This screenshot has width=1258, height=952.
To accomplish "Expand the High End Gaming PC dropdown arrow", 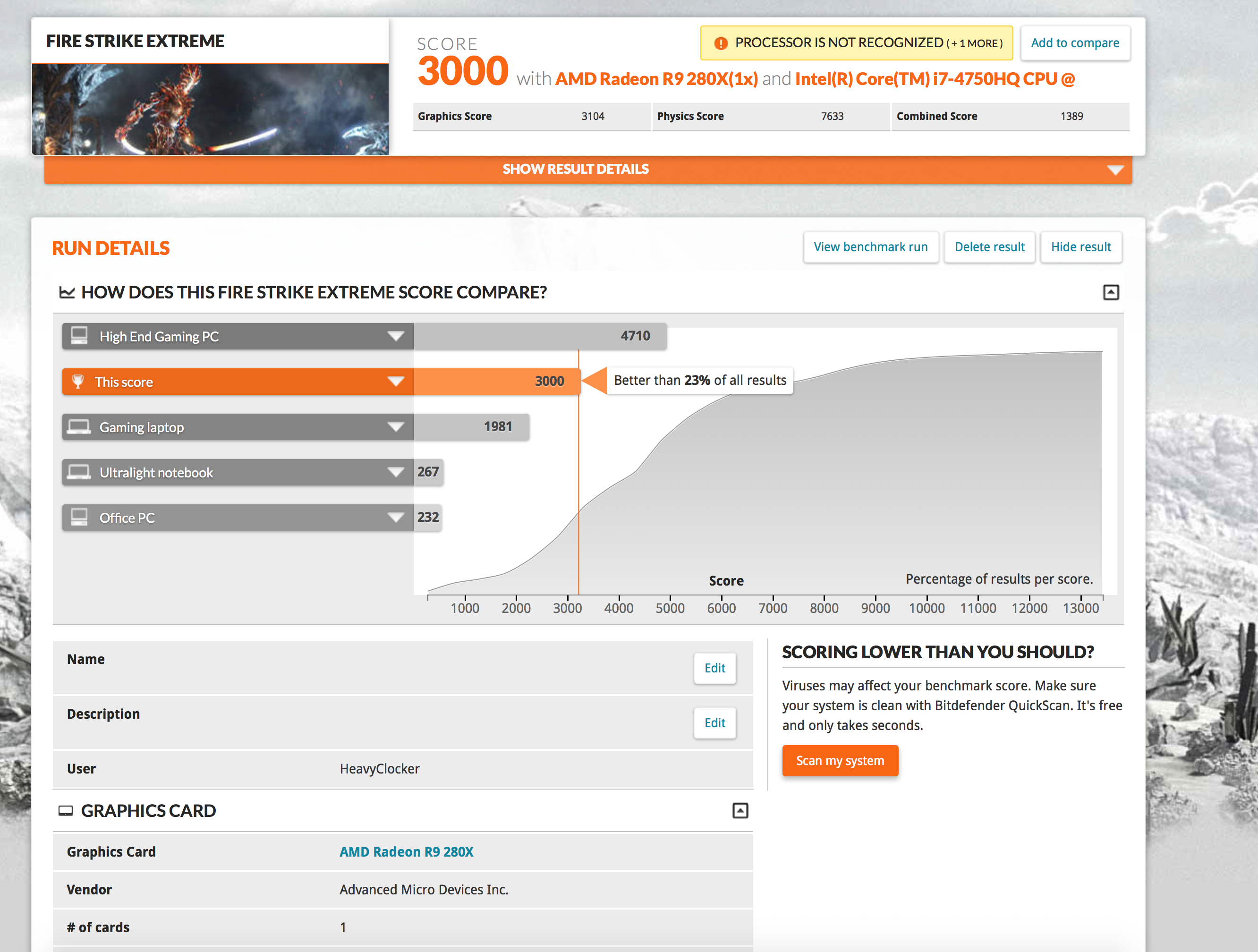I will pyautogui.click(x=396, y=336).
